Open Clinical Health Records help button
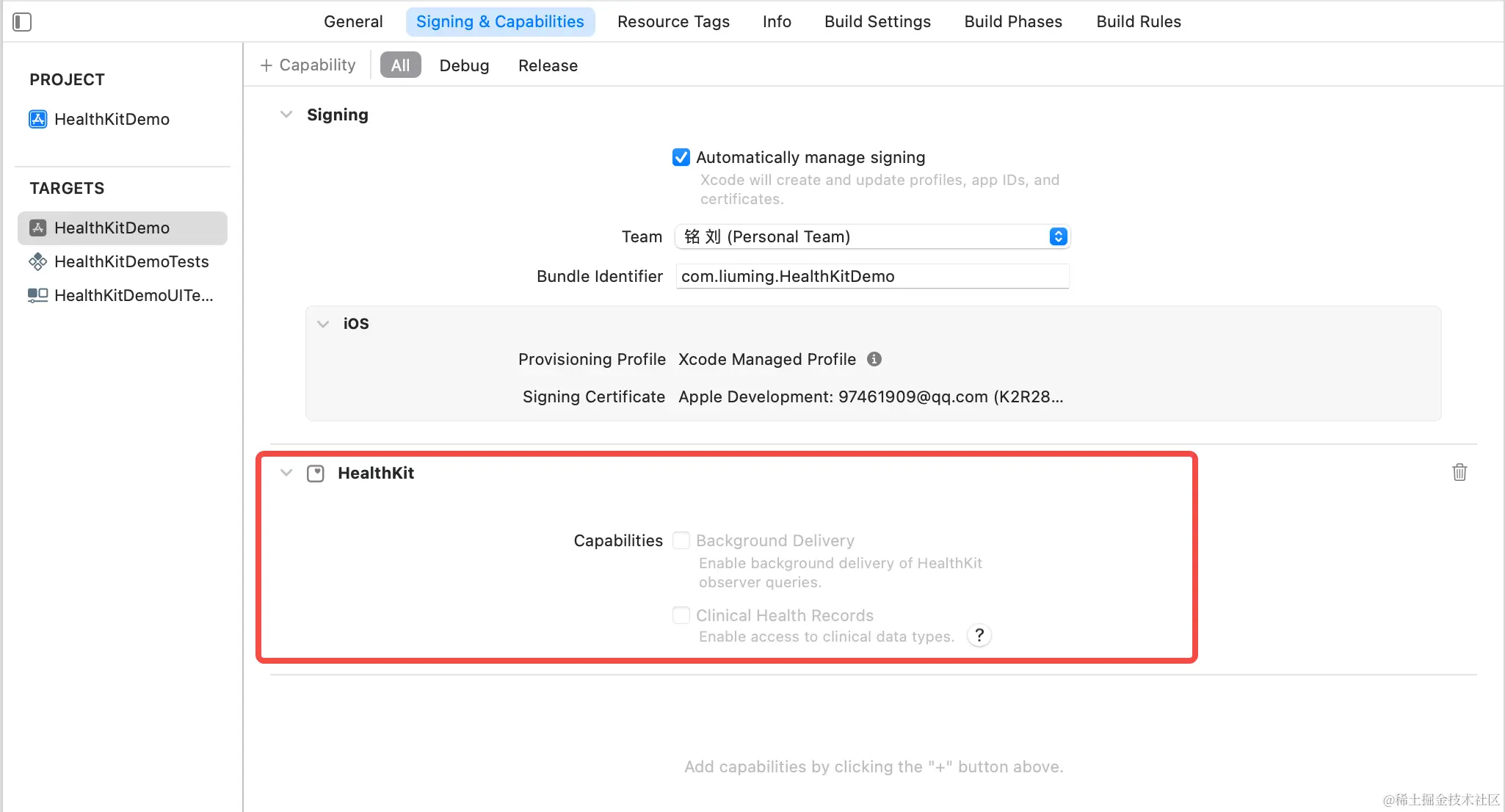1505x812 pixels. point(979,635)
